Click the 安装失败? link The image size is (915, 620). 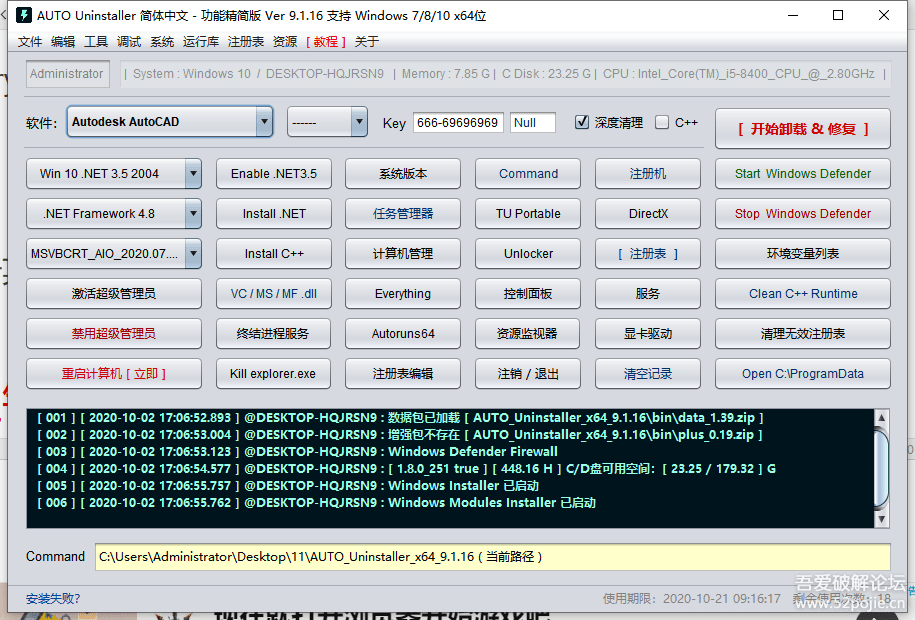coord(53,599)
